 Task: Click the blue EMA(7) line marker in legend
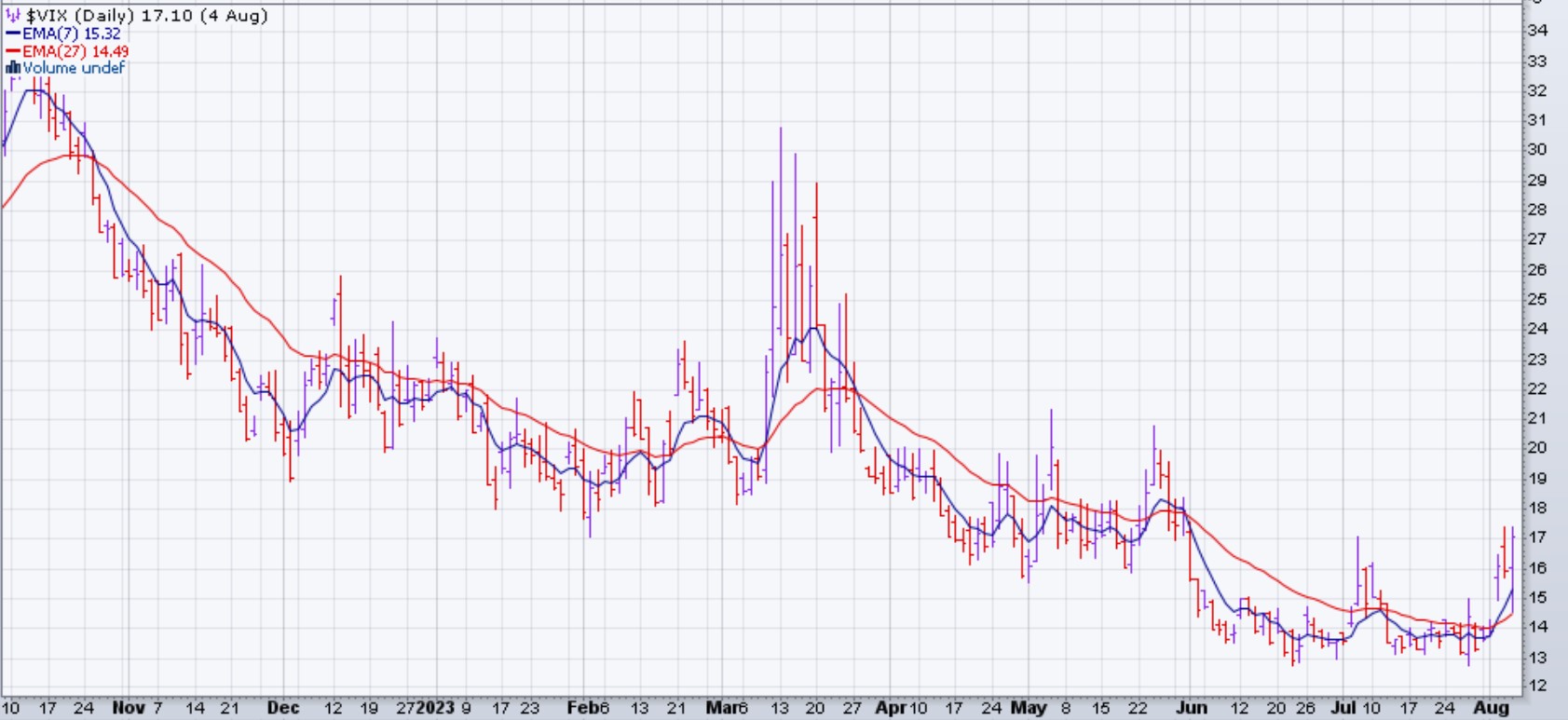pyautogui.click(x=13, y=34)
